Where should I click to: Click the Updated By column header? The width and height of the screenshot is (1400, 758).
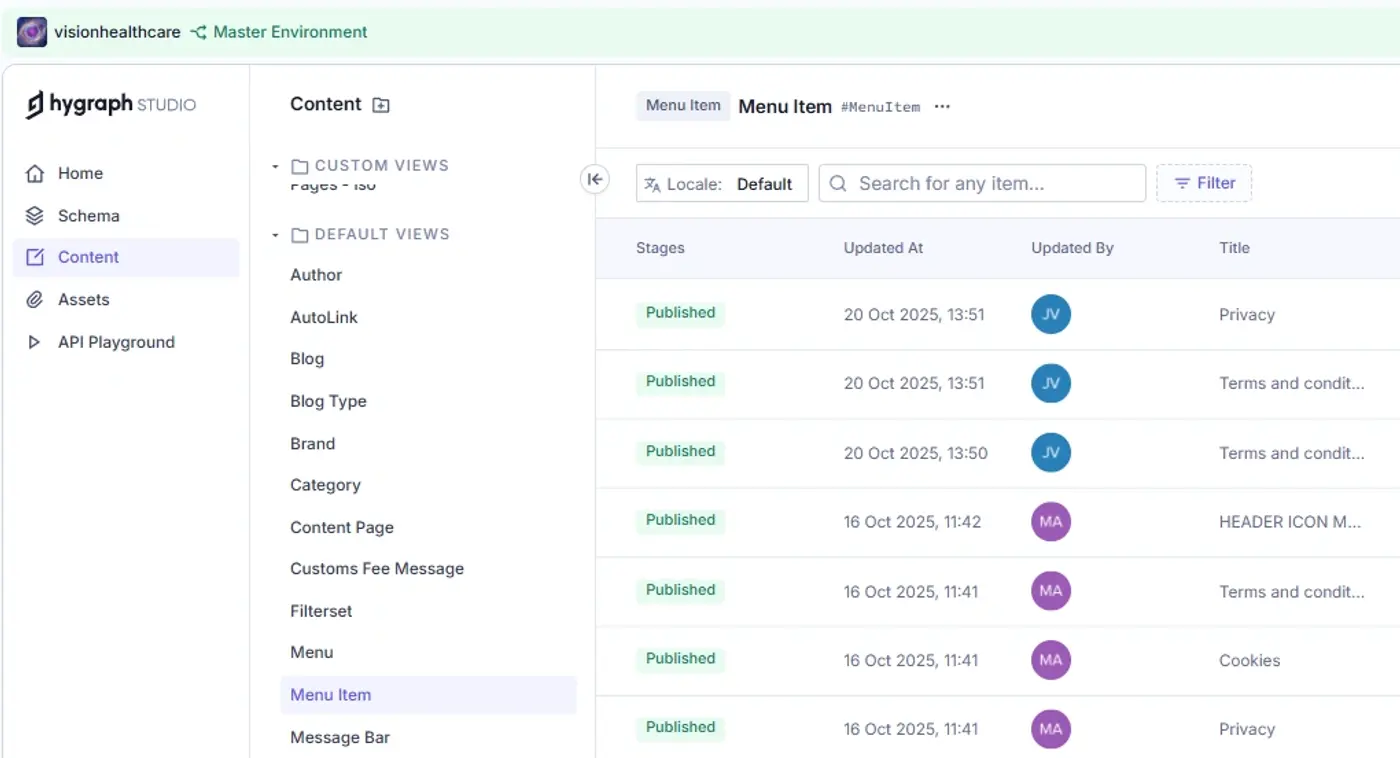click(x=1072, y=248)
